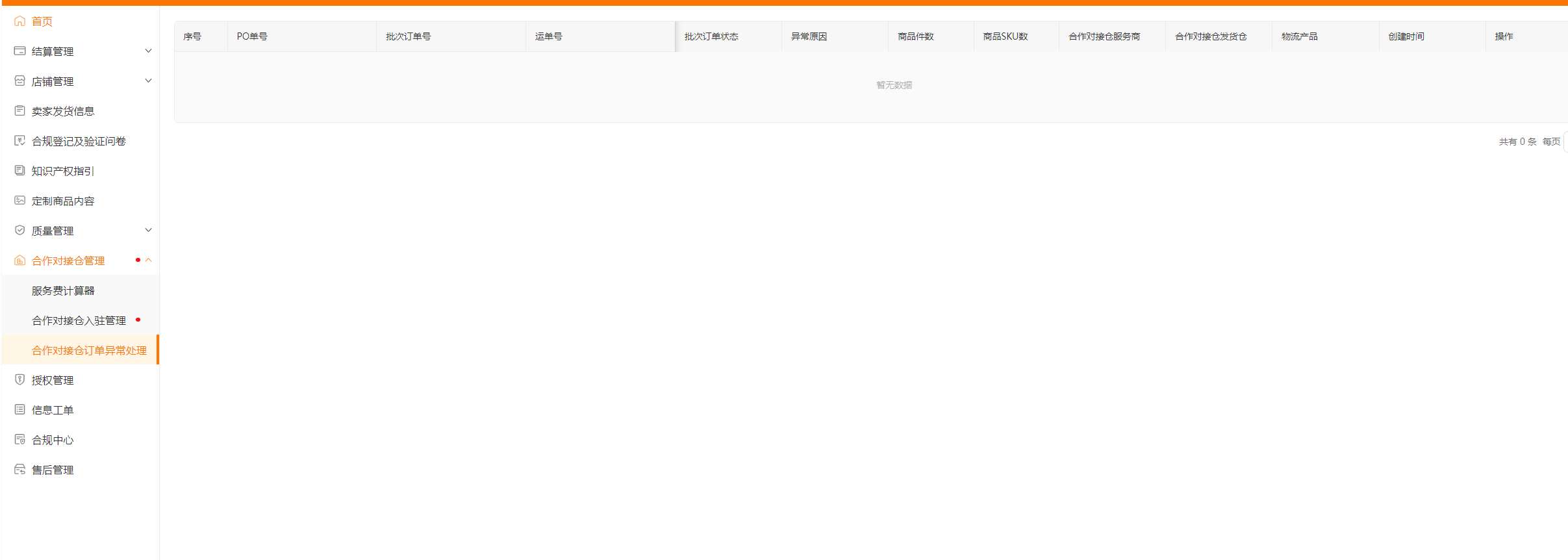Open 服务费计算器 submenu item
The height and width of the screenshot is (560, 1568).
[63, 290]
